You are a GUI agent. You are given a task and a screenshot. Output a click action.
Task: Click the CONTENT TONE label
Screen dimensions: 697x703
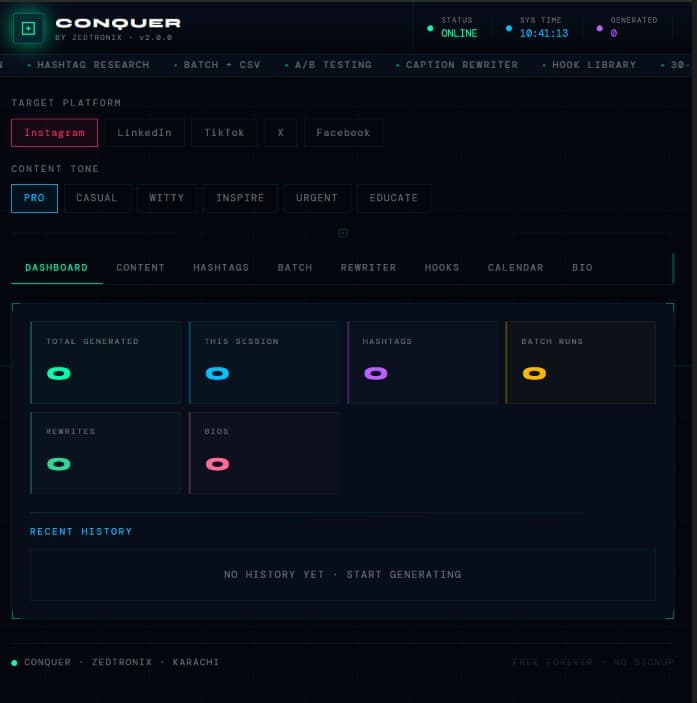pos(55,169)
